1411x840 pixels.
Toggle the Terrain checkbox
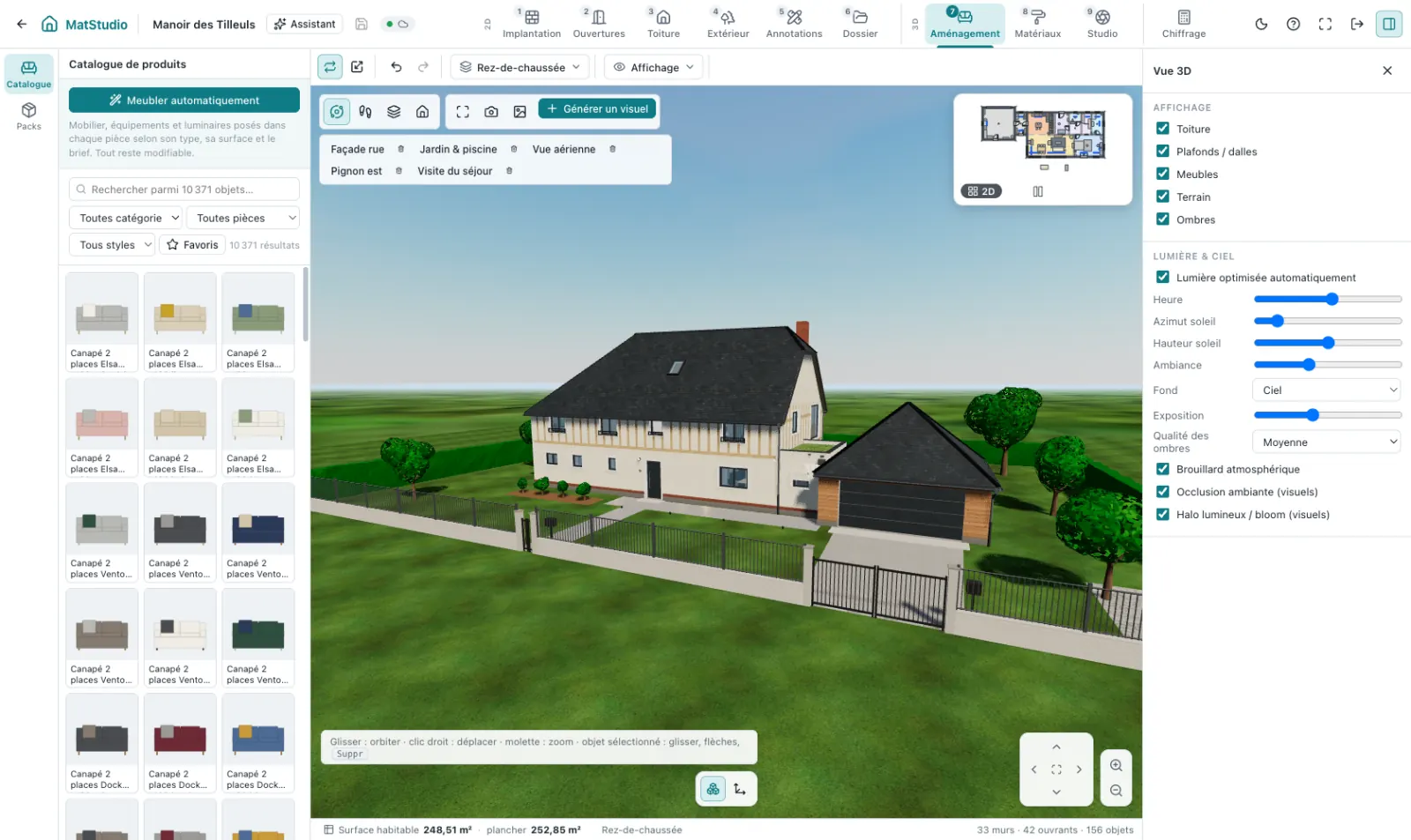tap(1162, 197)
